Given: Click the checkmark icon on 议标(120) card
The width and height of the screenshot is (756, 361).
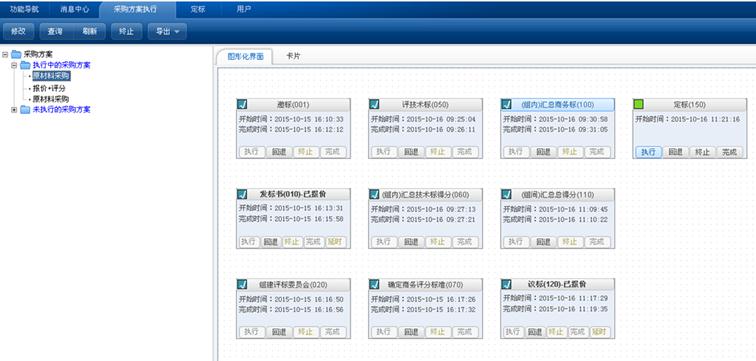Looking at the screenshot, I should (x=507, y=284).
